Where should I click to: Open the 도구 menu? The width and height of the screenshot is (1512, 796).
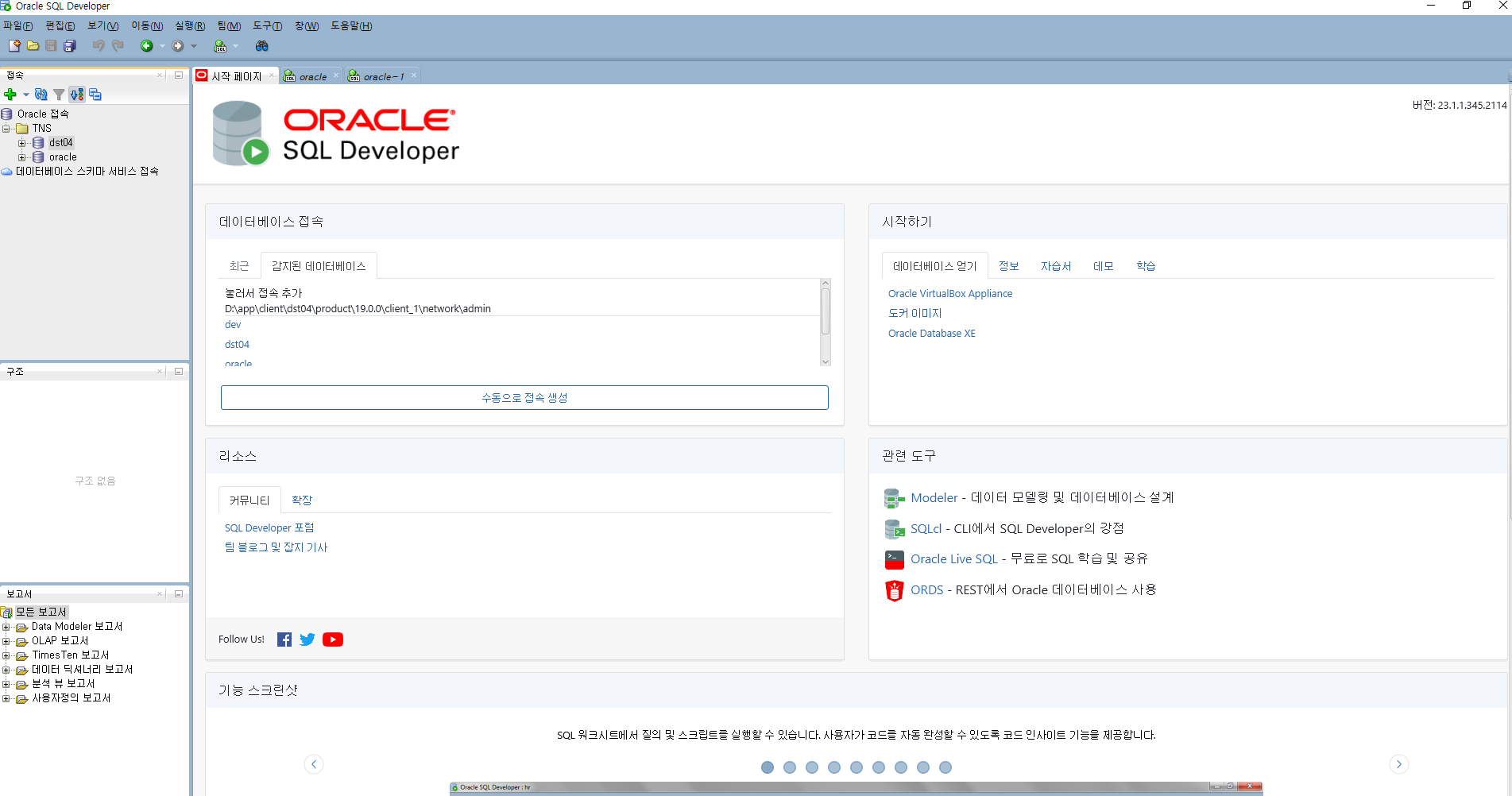pos(268,26)
